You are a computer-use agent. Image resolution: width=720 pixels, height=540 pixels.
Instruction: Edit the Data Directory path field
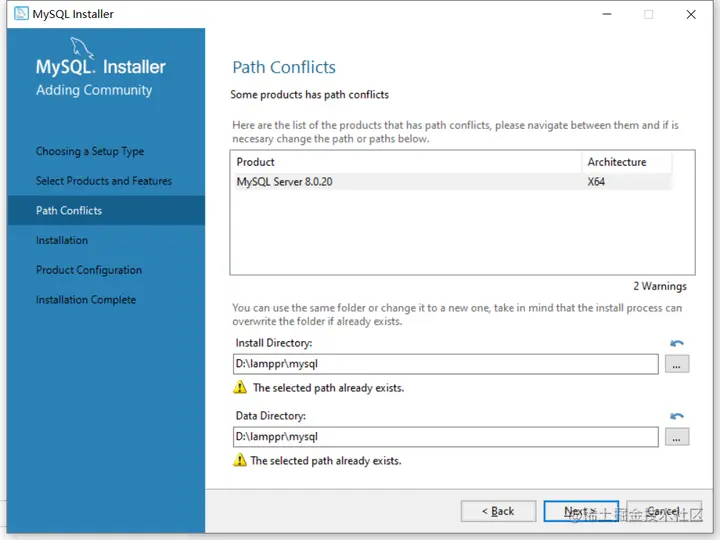tap(445, 437)
